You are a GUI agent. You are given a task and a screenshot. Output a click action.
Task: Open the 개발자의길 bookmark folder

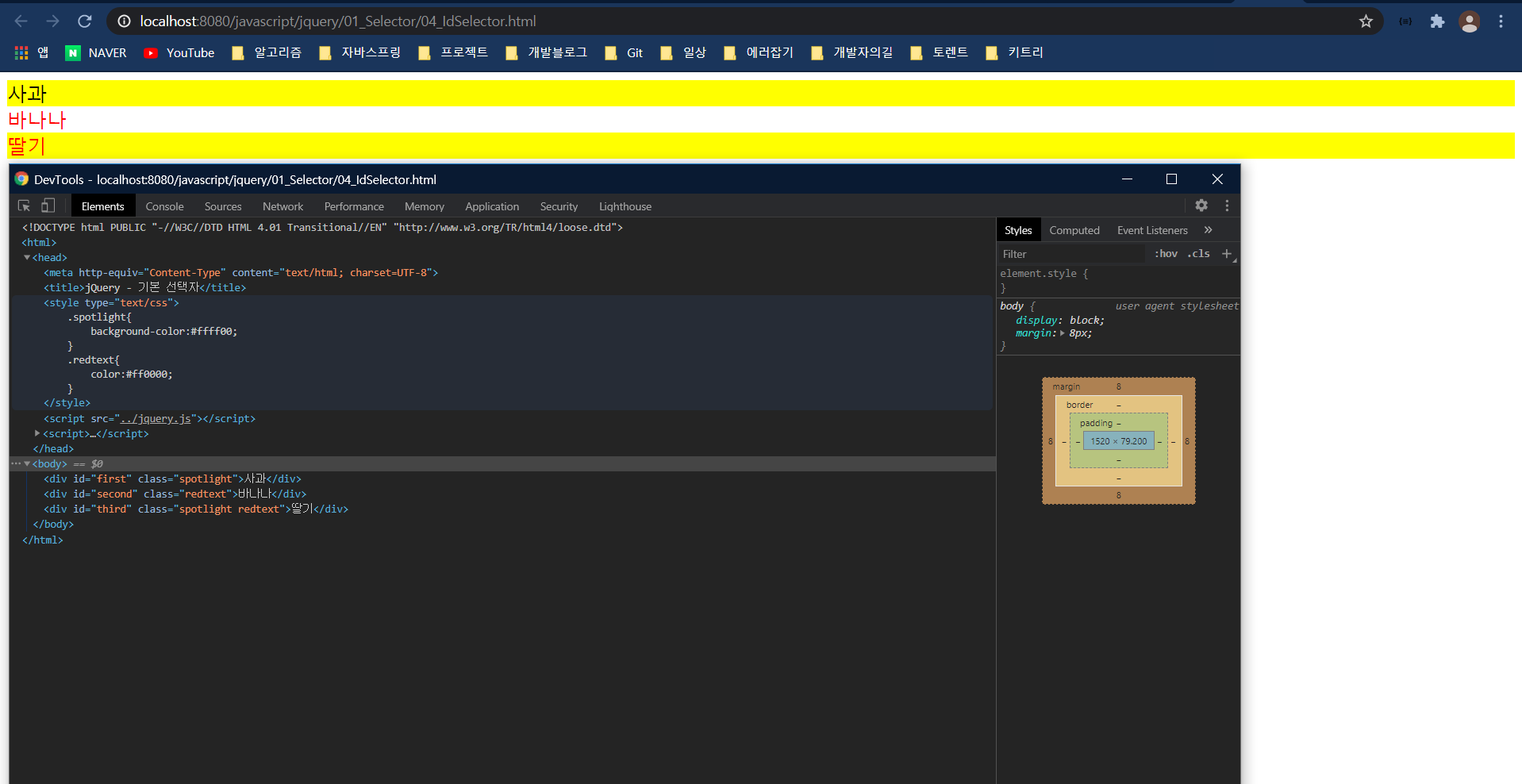[852, 52]
